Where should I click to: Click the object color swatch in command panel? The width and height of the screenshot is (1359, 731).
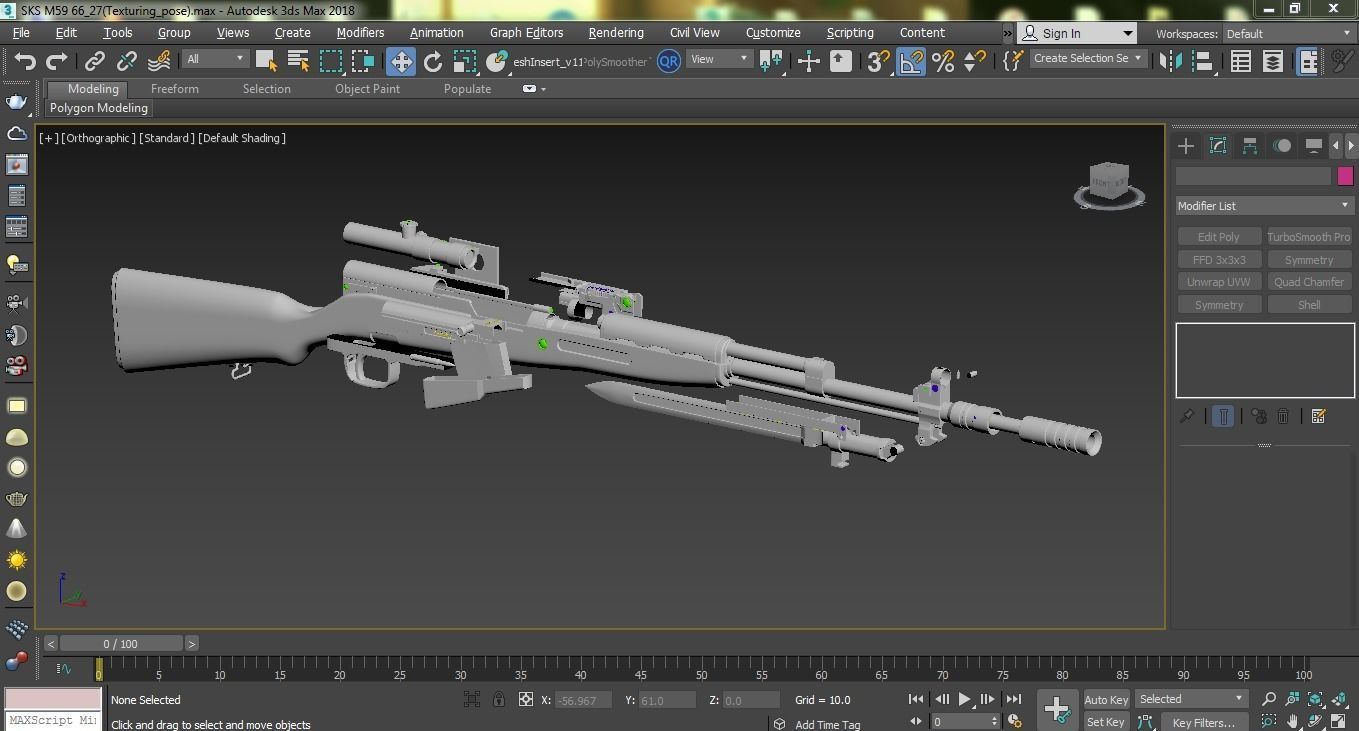1345,176
